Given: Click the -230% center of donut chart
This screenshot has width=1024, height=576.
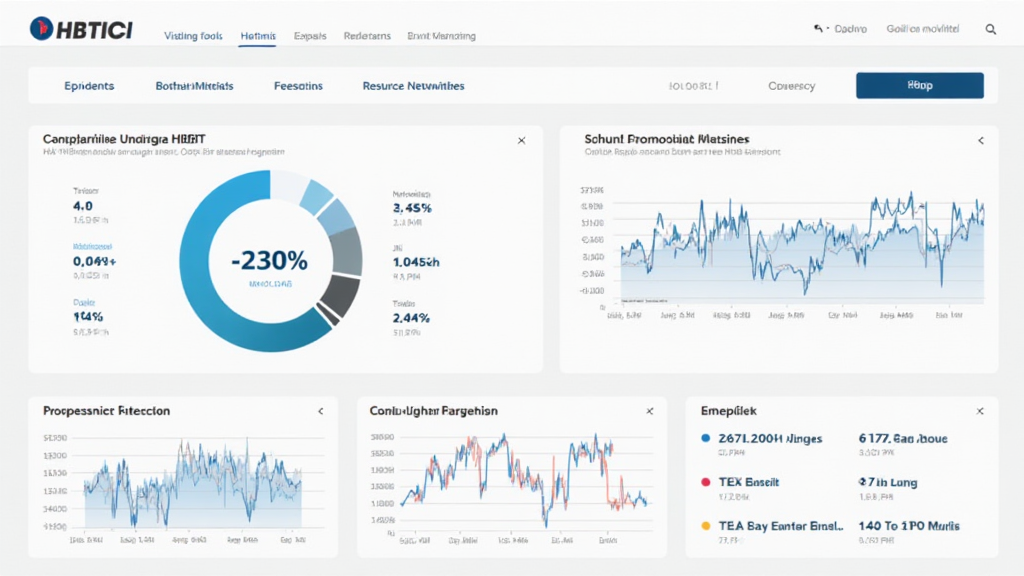Looking at the screenshot, I should [x=269, y=262].
